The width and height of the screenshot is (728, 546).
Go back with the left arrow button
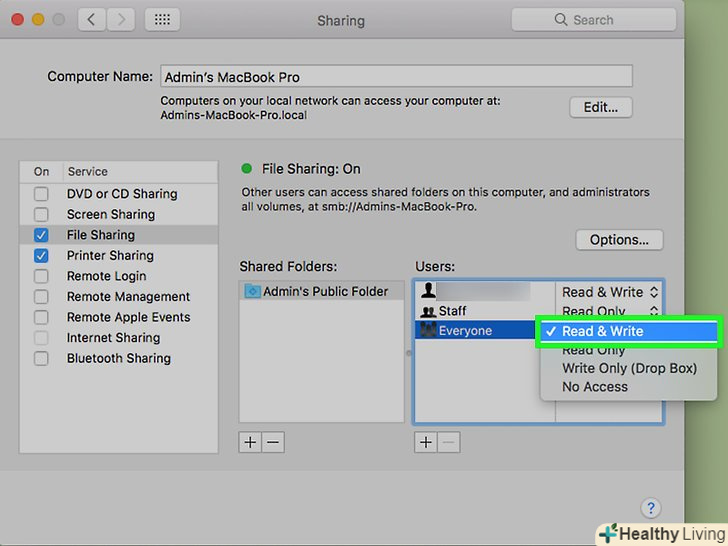pyautogui.click(x=92, y=20)
